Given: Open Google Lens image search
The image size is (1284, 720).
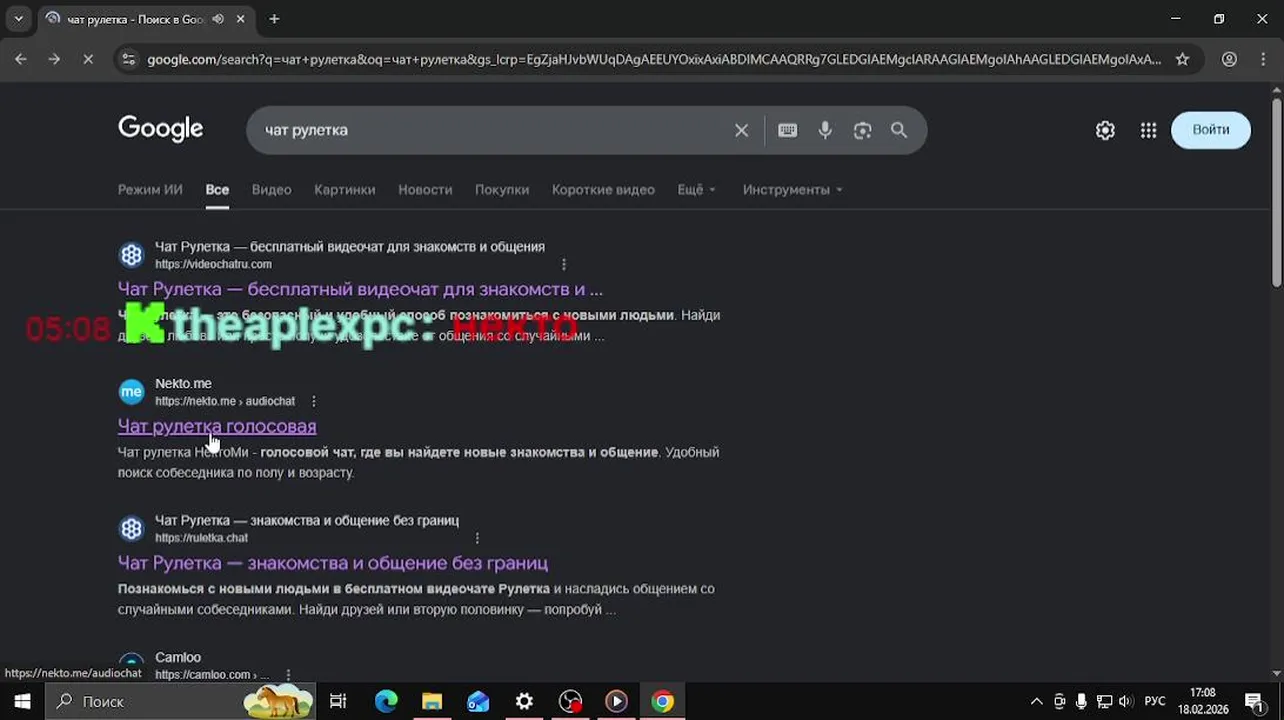Looking at the screenshot, I should coord(862,130).
